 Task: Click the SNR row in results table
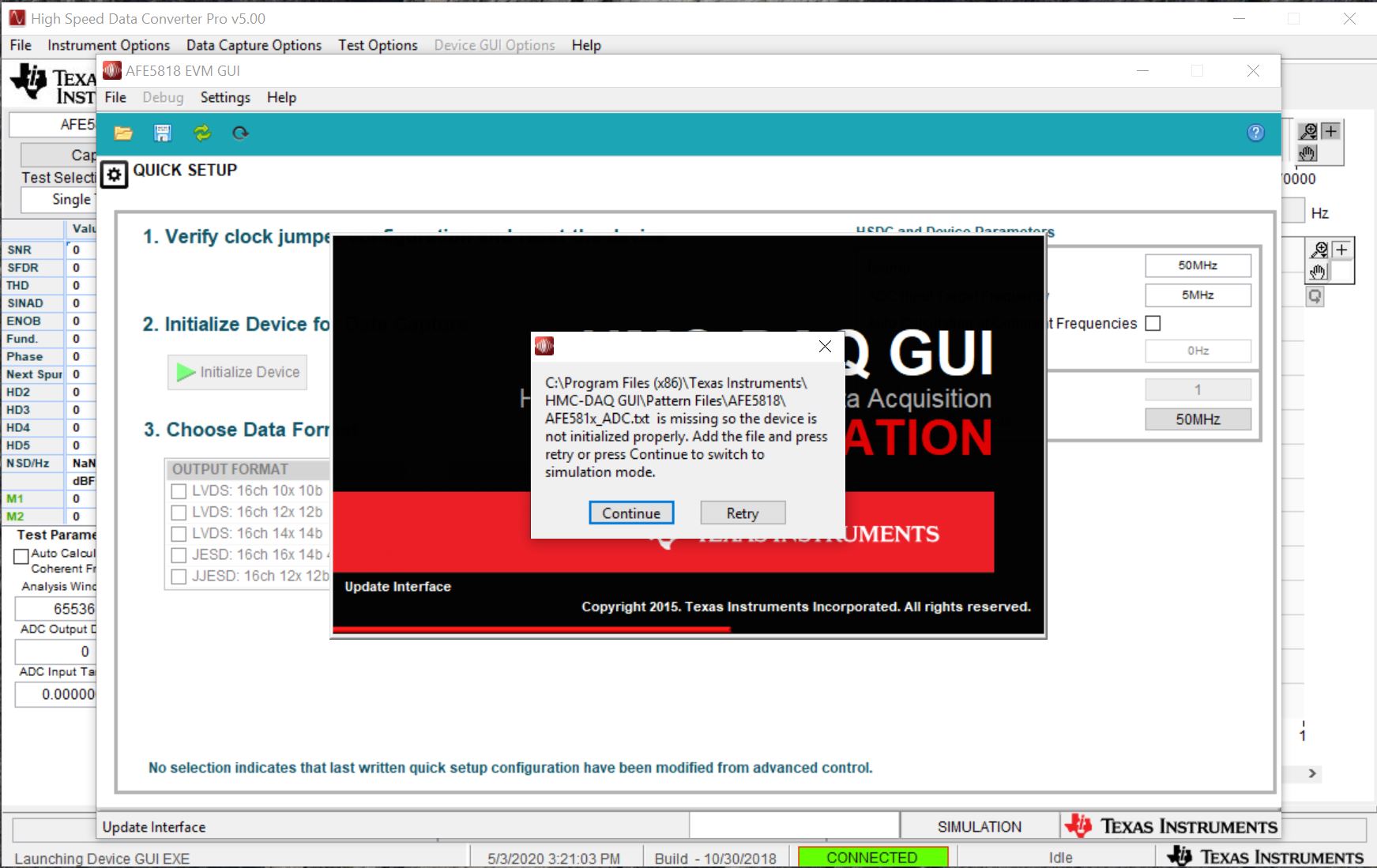49,250
